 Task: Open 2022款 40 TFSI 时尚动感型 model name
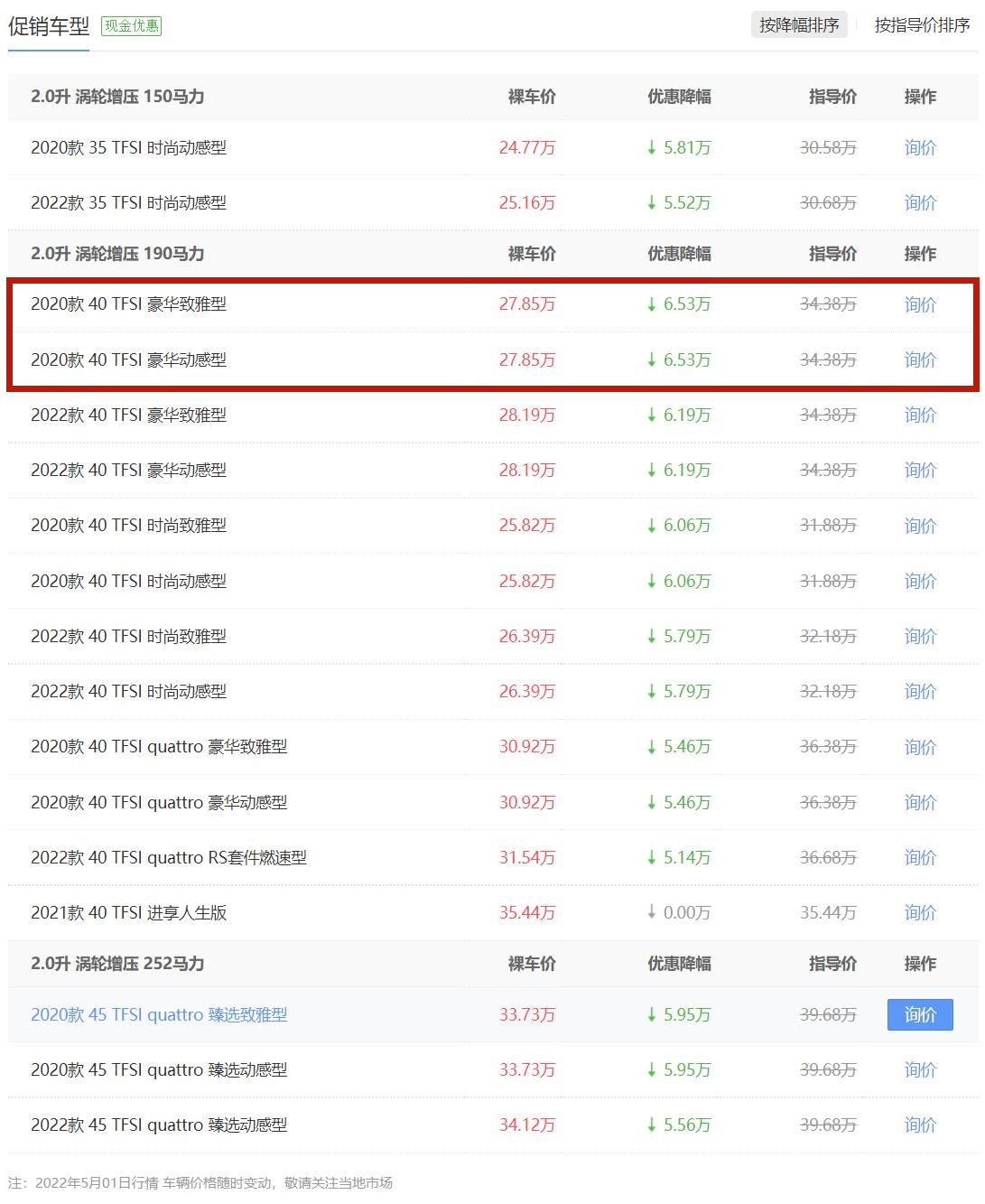128,692
